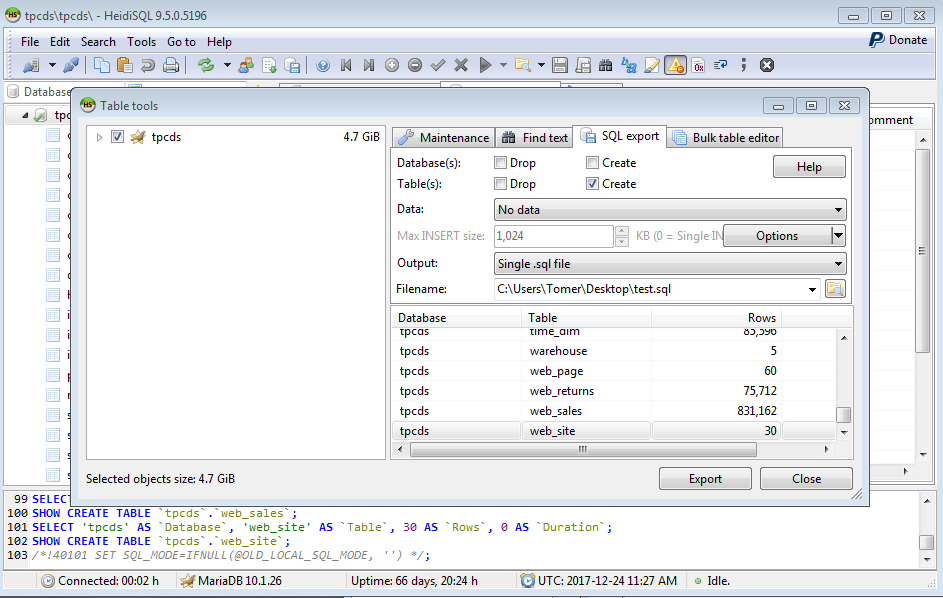Viewport: 943px width, 598px height.
Task: Click the Export database as SQL toolbar icon
Action: click(292, 65)
